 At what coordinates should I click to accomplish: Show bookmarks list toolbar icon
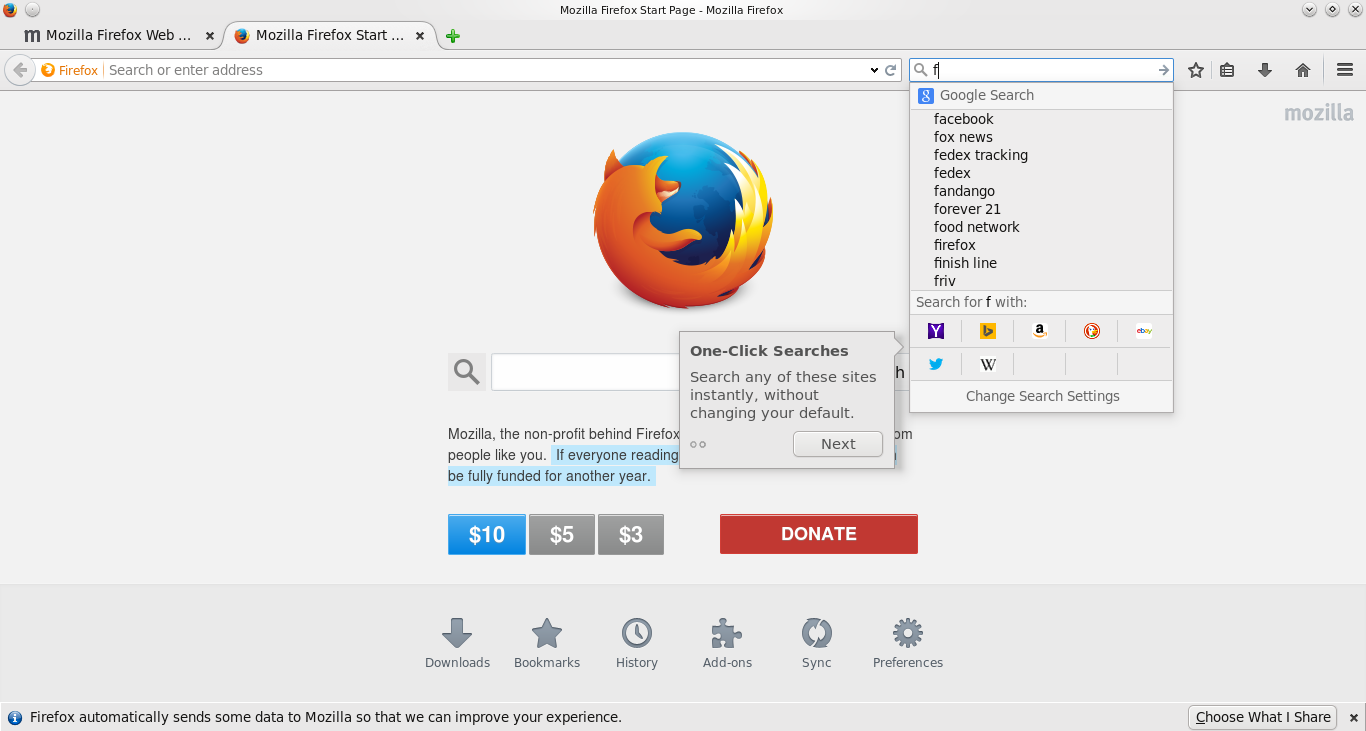[1227, 70]
